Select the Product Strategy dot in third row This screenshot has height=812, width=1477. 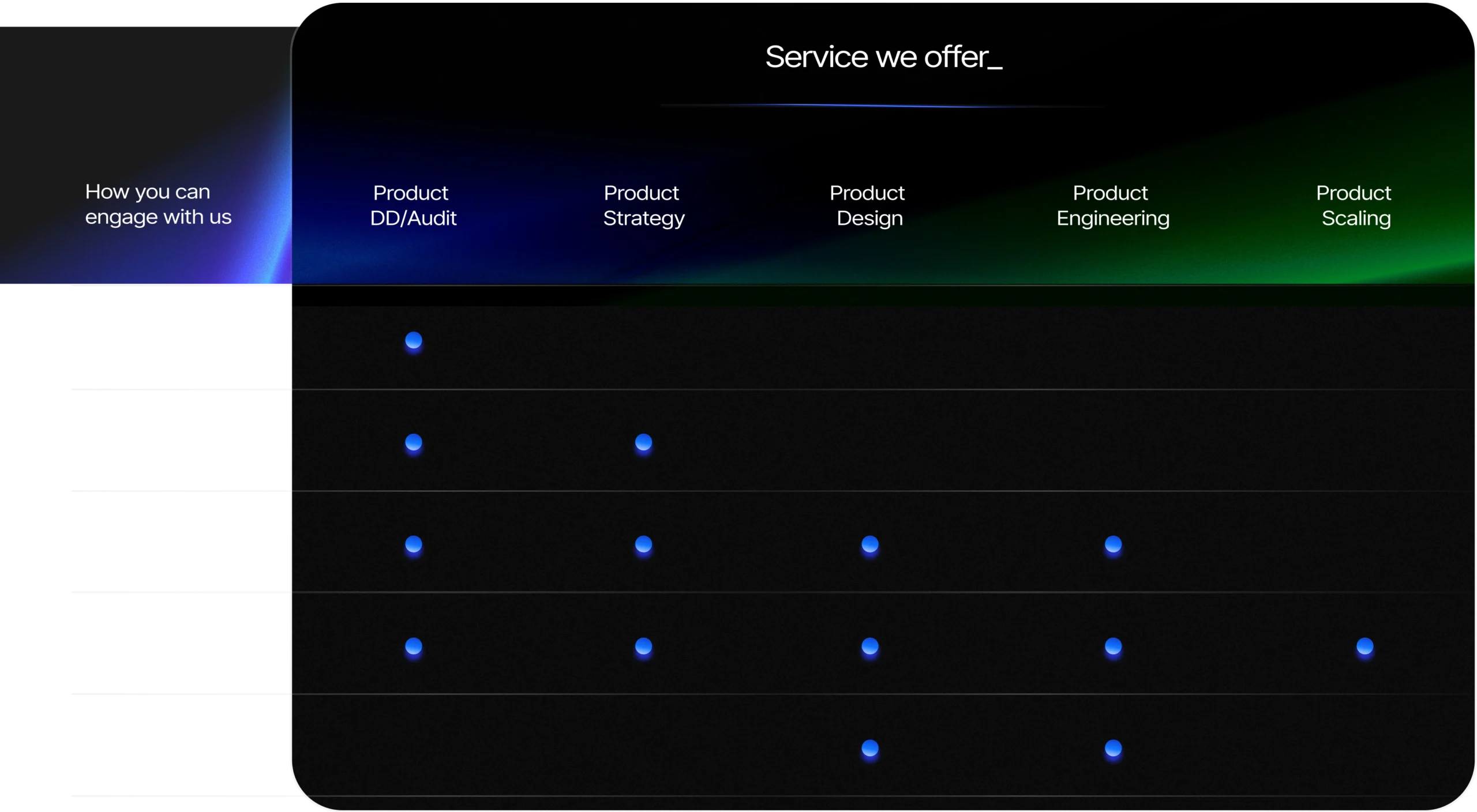(643, 544)
